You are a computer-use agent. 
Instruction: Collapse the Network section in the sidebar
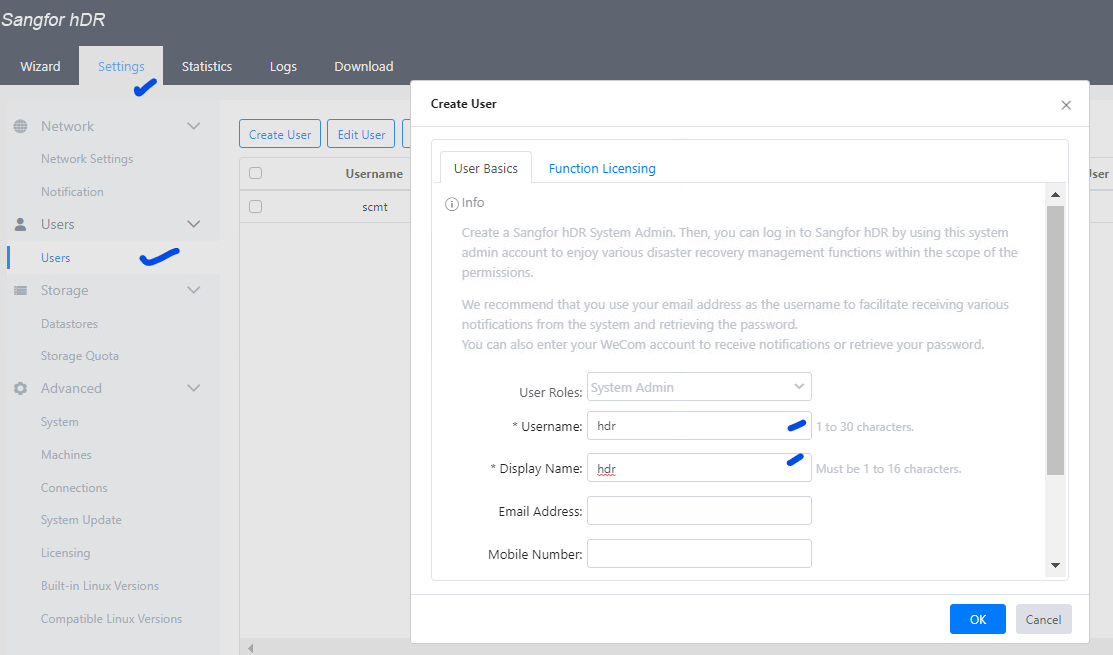coord(193,126)
